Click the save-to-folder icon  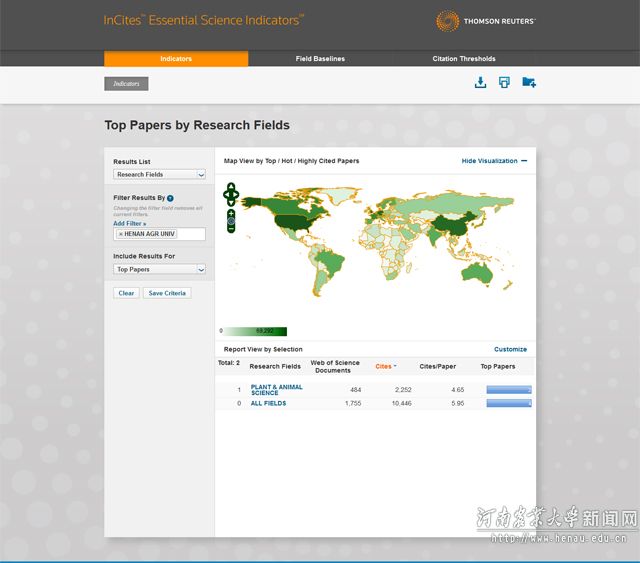coord(529,82)
